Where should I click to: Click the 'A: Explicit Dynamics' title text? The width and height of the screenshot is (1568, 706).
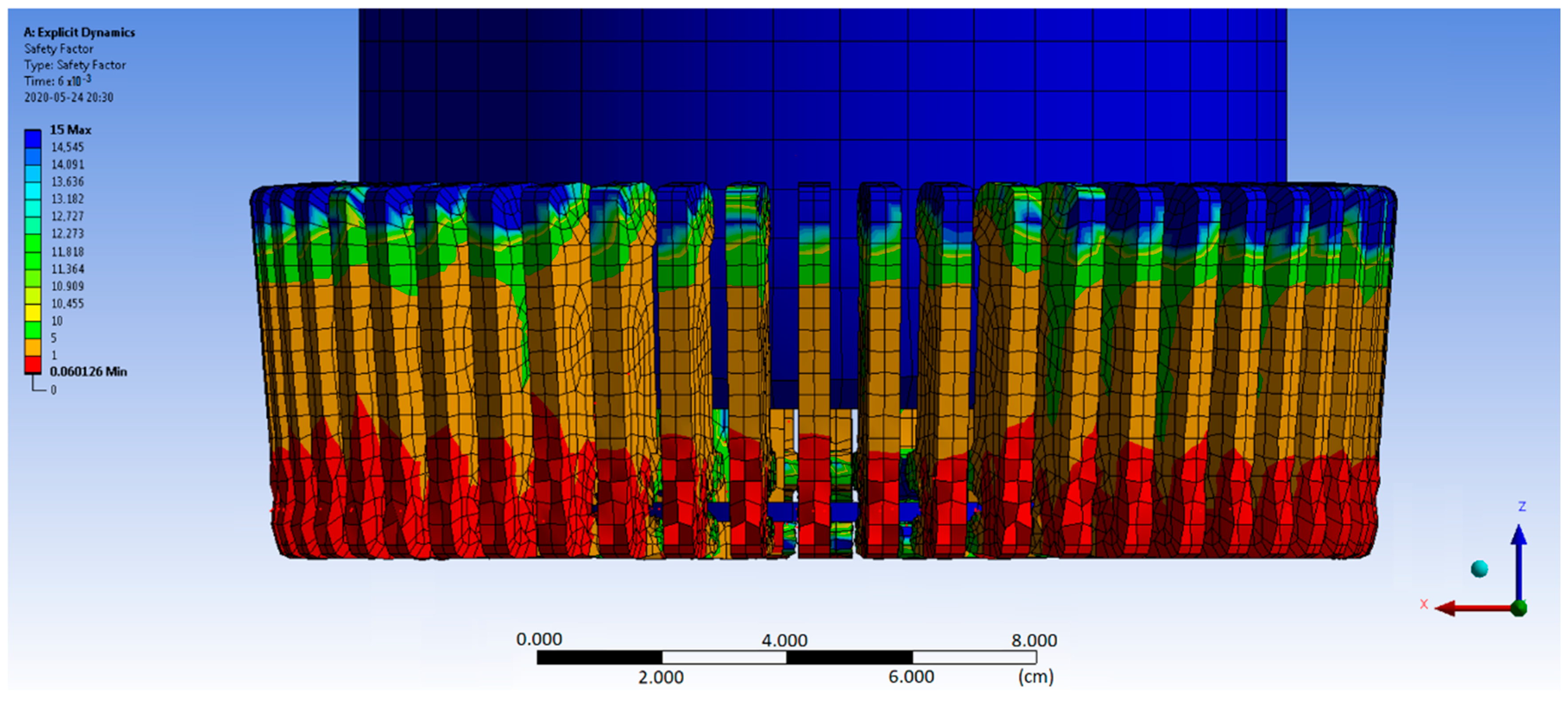point(79,32)
